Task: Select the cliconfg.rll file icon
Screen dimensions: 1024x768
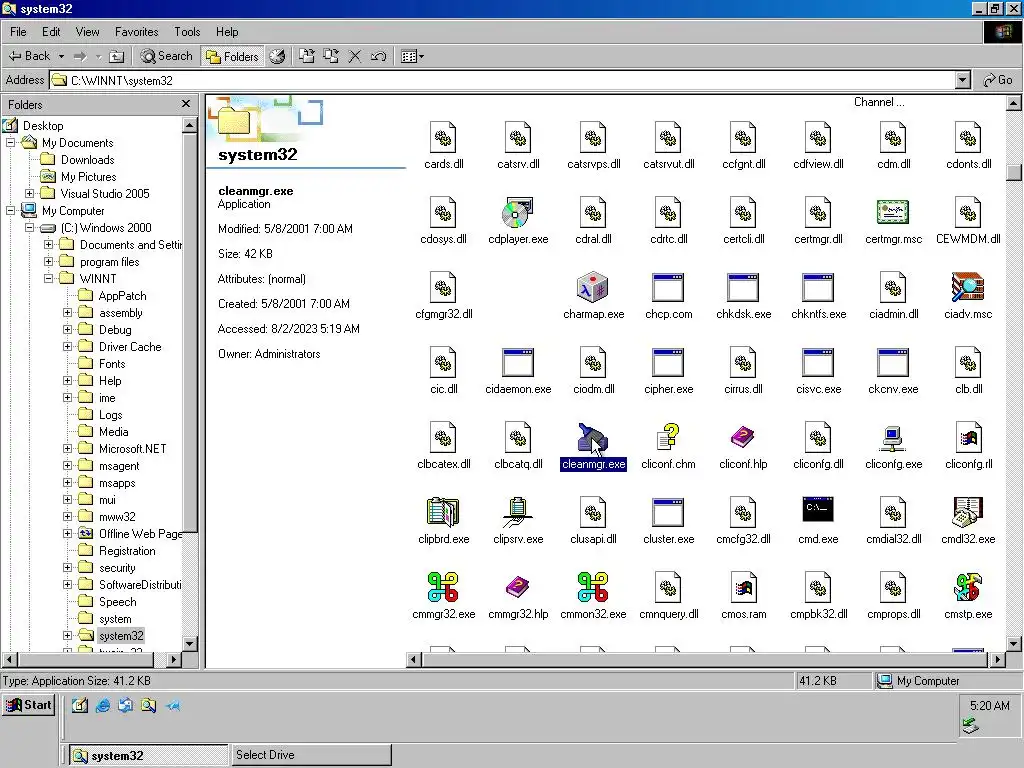Action: (x=968, y=438)
